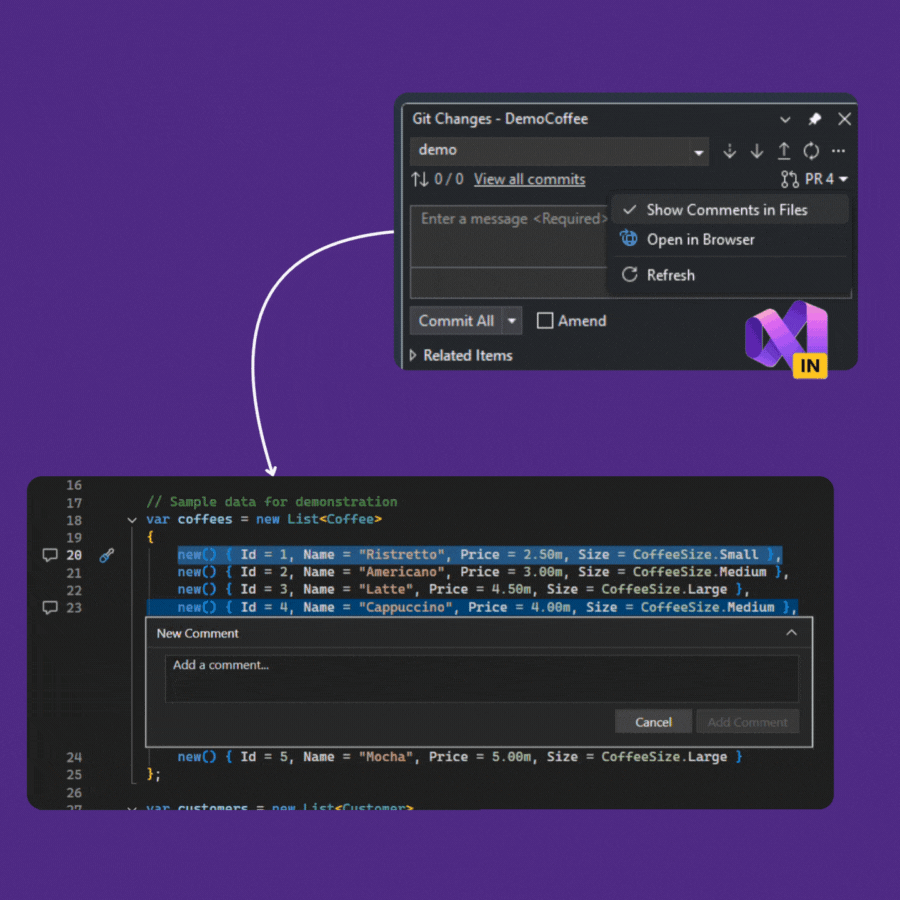Click the View all commits link

(529, 179)
